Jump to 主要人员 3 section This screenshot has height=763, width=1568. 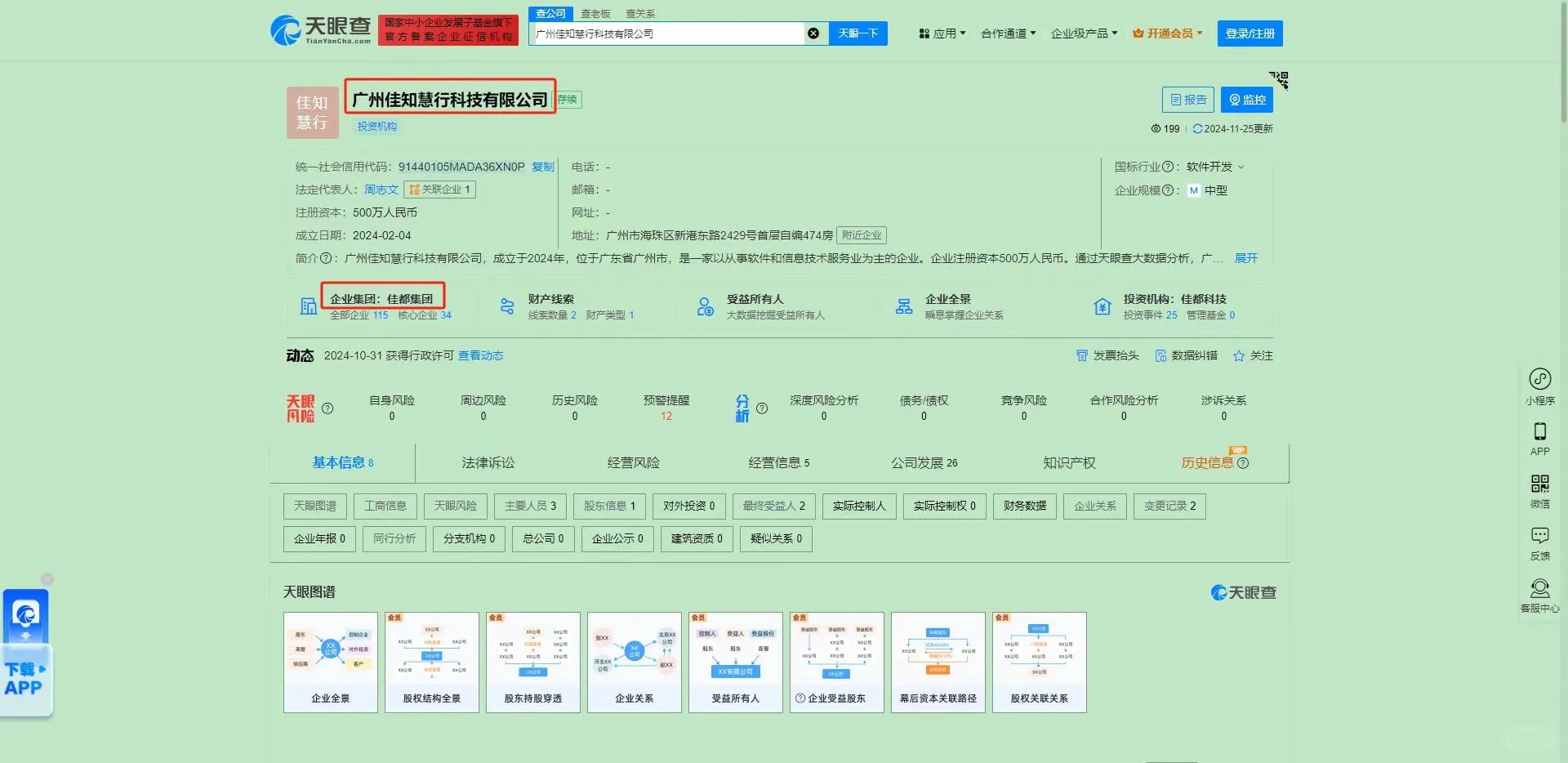click(x=530, y=506)
